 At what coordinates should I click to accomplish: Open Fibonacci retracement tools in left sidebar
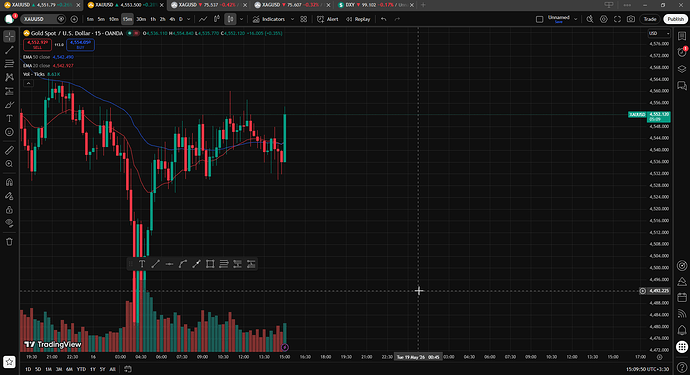9,64
